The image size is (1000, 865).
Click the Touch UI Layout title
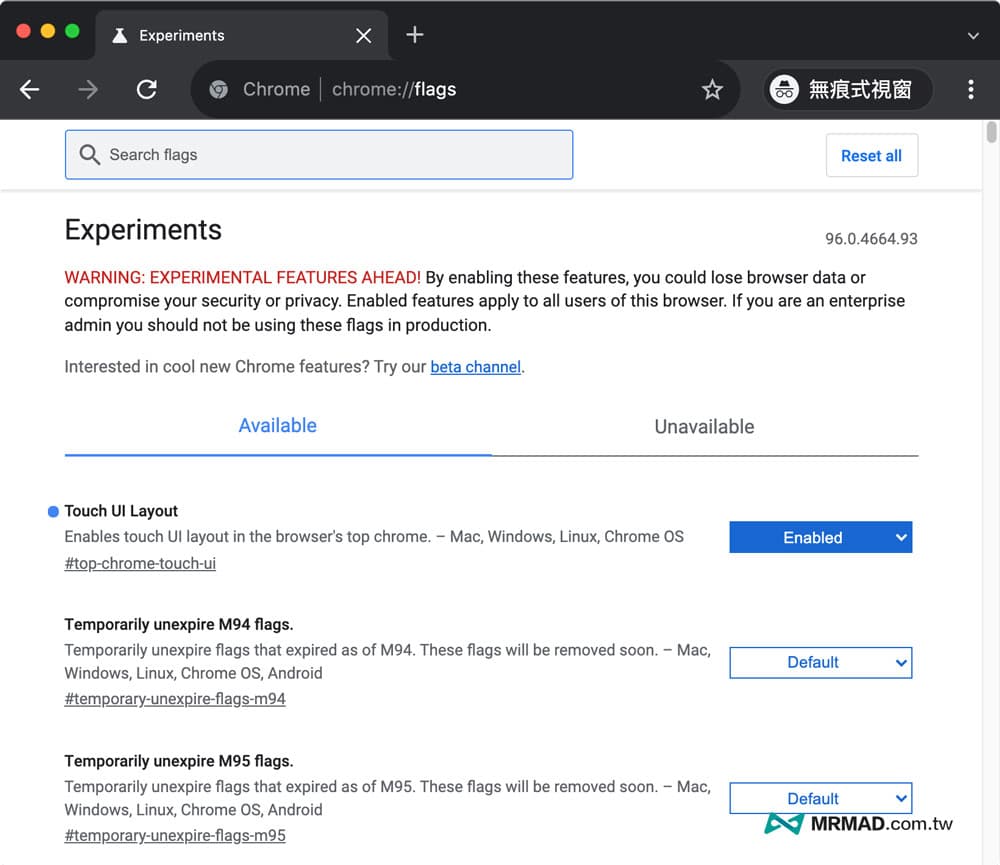(121, 511)
